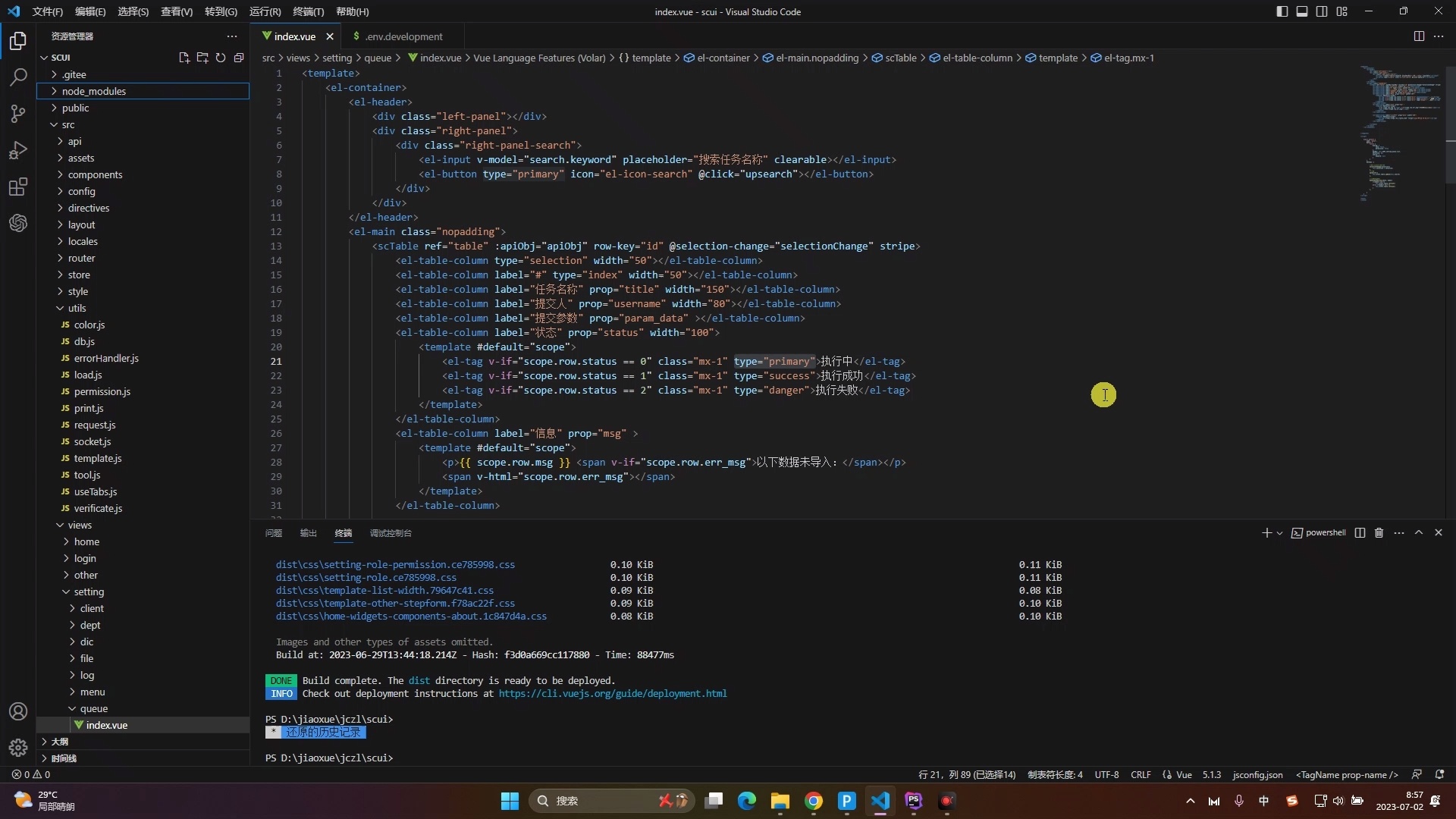Kill the terminal with the trash icon
Screen dimensions: 1456x819
coord(1379,533)
